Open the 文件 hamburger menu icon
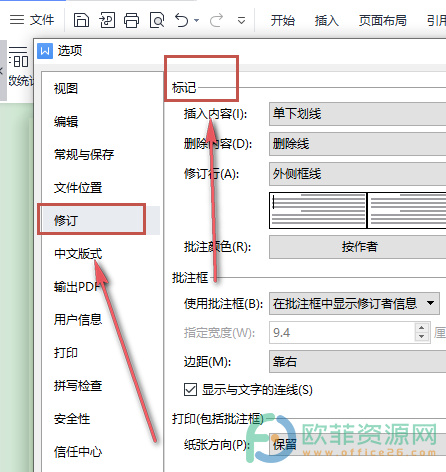This screenshot has width=446, height=472. 17,20
